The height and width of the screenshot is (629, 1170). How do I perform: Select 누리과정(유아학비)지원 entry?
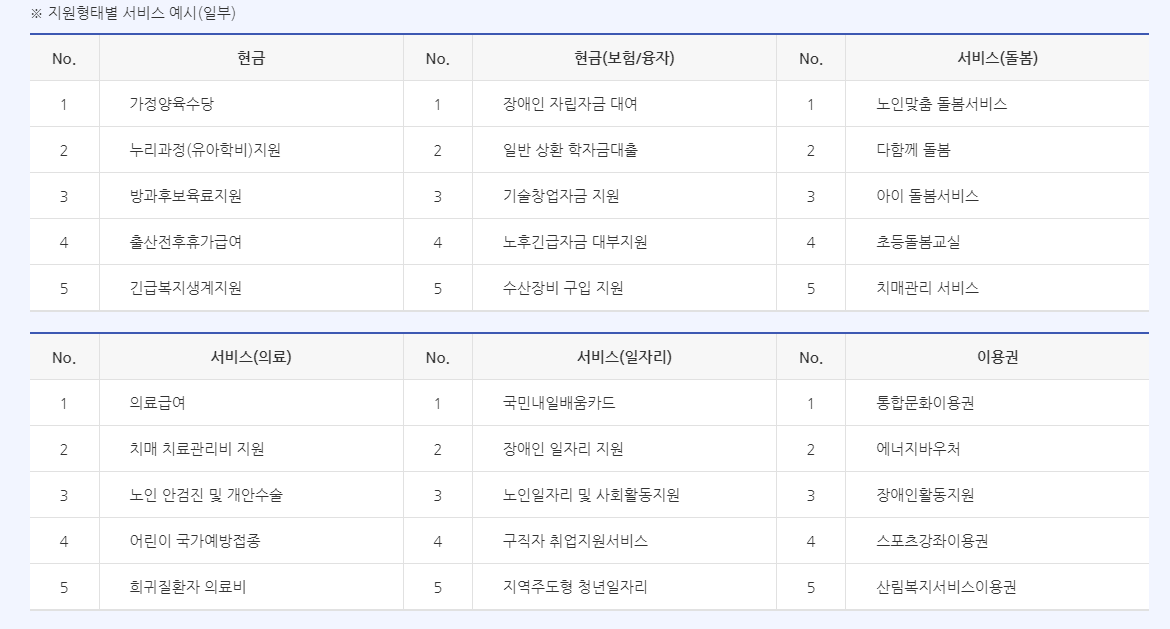click(x=205, y=150)
